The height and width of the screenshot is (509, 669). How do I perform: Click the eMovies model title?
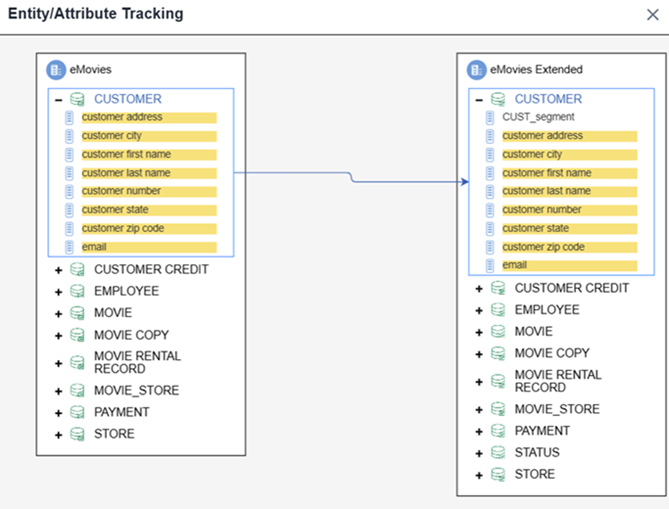90,70
